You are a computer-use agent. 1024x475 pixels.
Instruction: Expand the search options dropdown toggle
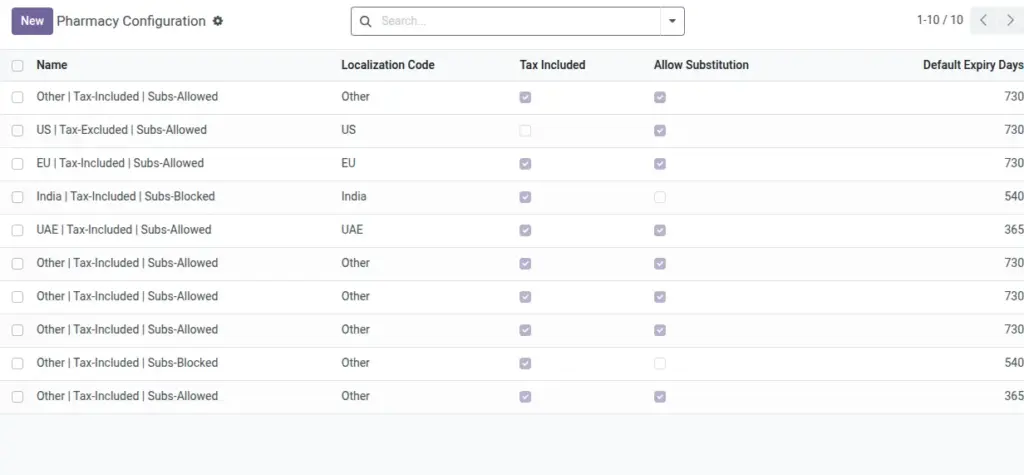(x=673, y=22)
